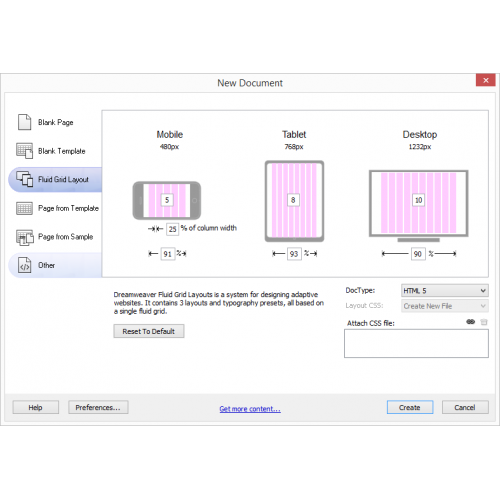Open the Layout CSS Create New File dropdown

pyautogui.click(x=445, y=306)
